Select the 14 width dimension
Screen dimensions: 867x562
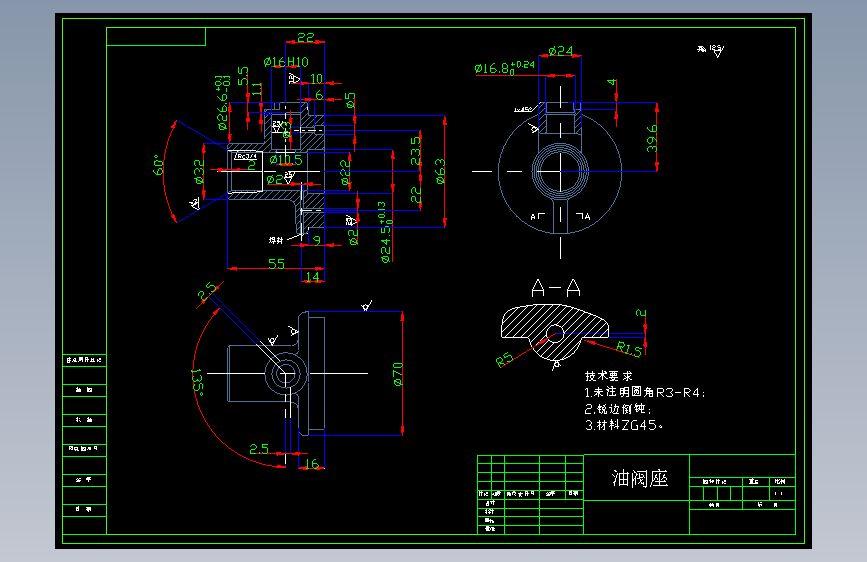pyautogui.click(x=313, y=276)
